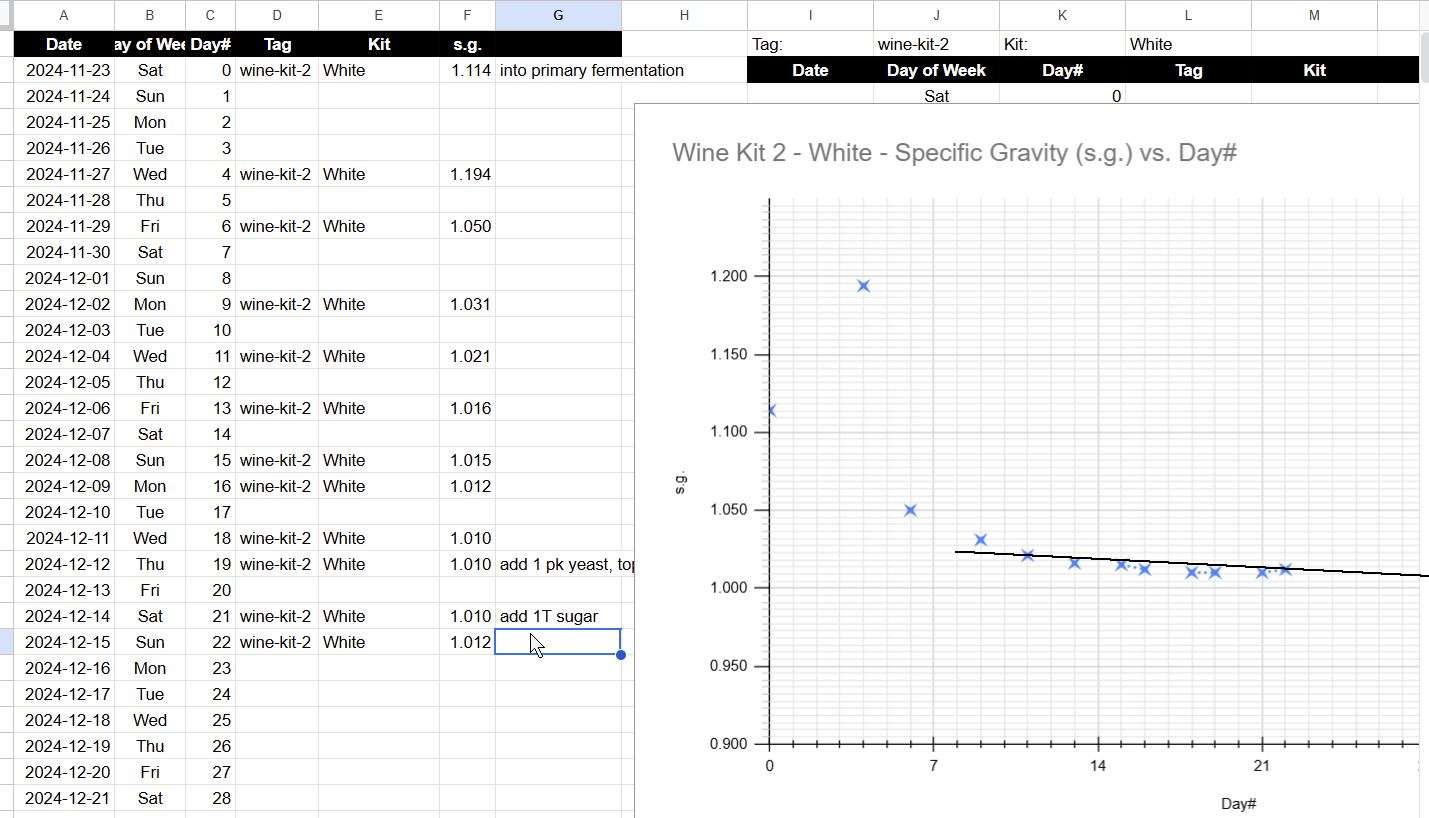Click the 'Day#' horizontal axis title
The height and width of the screenshot is (818, 1429).
pyautogui.click(x=1237, y=804)
